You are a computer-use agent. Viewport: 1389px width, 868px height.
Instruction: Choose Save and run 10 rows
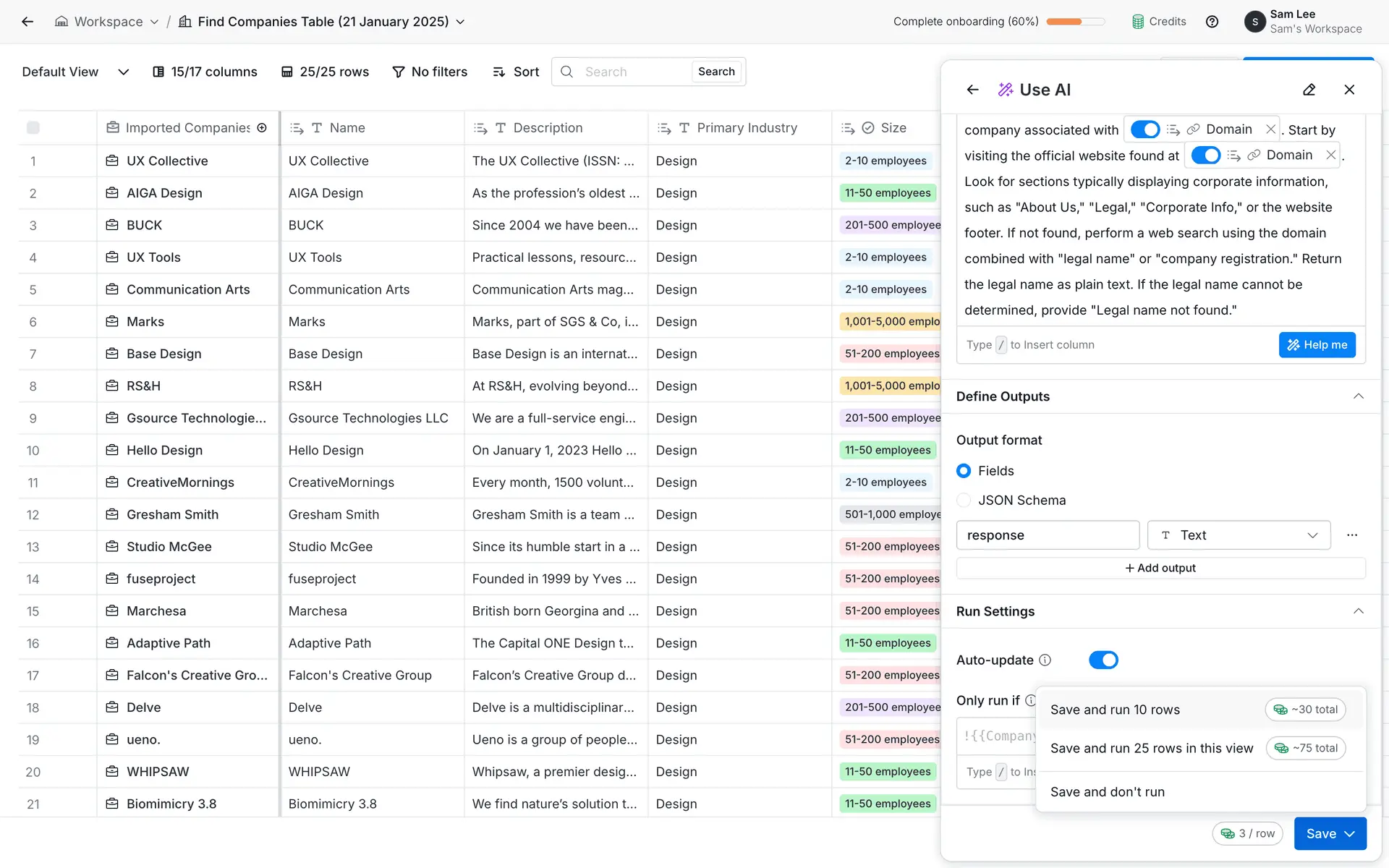click(1115, 710)
